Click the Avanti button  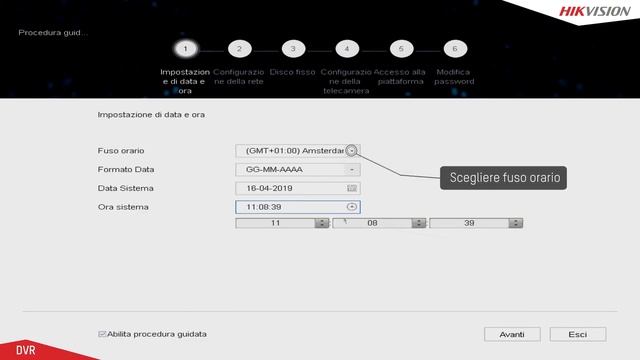click(x=512, y=334)
